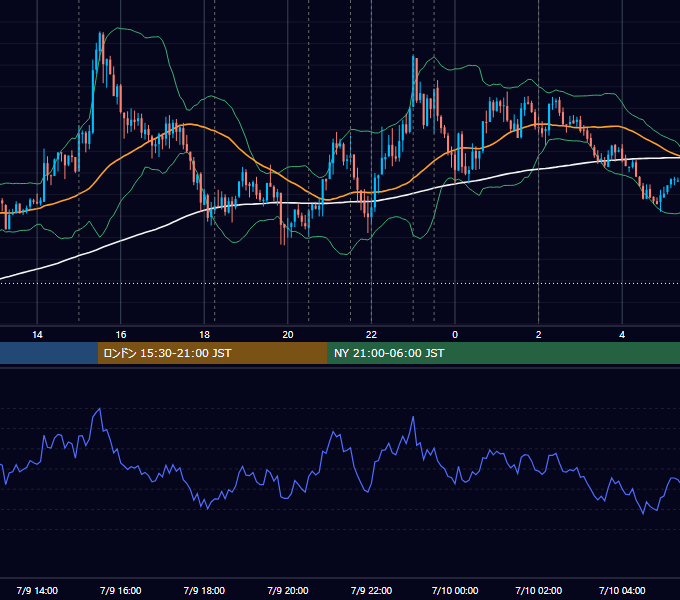Click the 18 hour label on price chart axis
The image size is (680, 600).
tap(204, 334)
